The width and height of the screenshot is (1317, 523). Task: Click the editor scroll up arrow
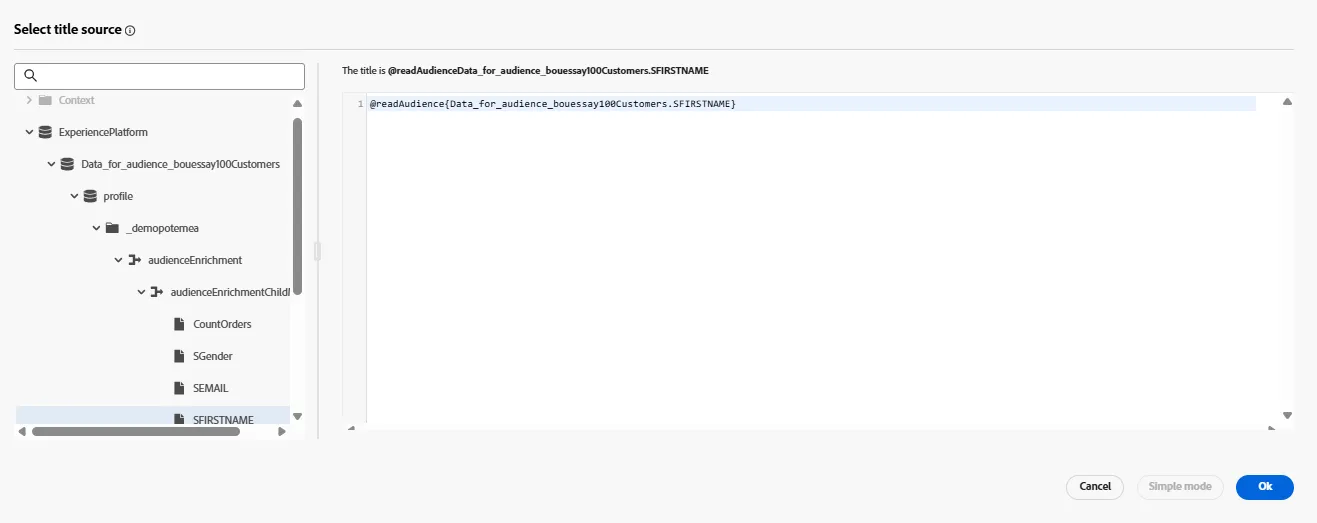[1287, 102]
